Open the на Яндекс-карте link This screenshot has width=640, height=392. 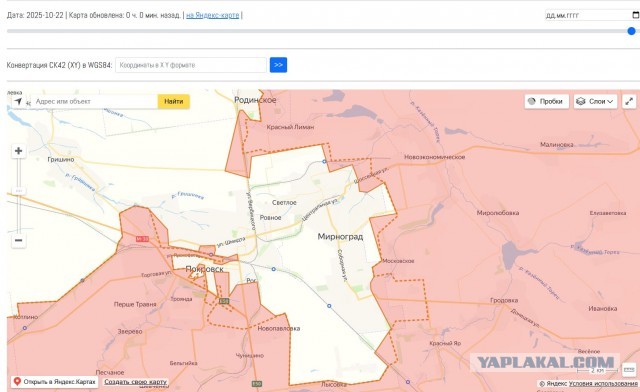(x=213, y=15)
